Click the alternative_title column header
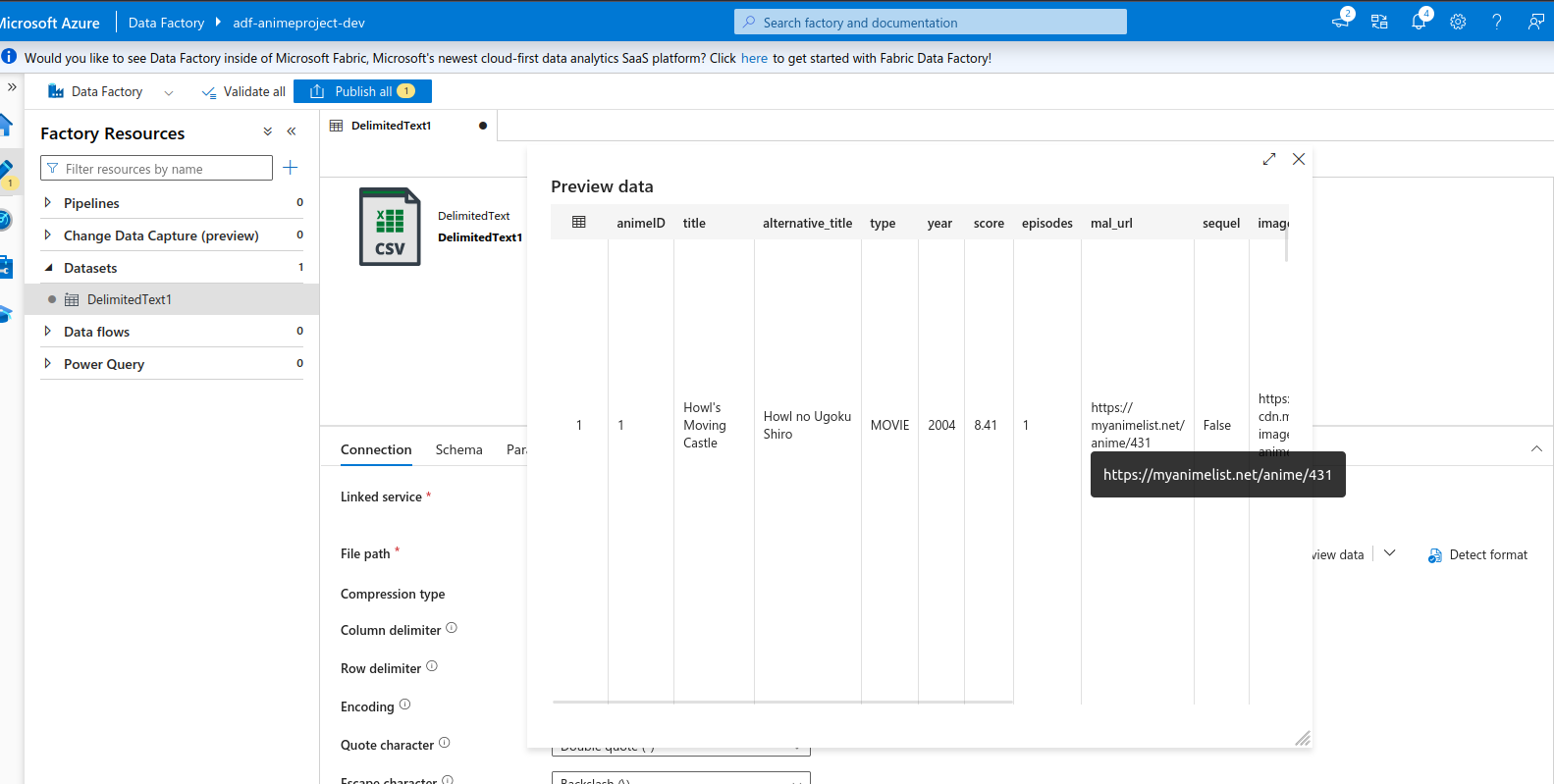Viewport: 1554px width, 784px height. click(x=807, y=223)
